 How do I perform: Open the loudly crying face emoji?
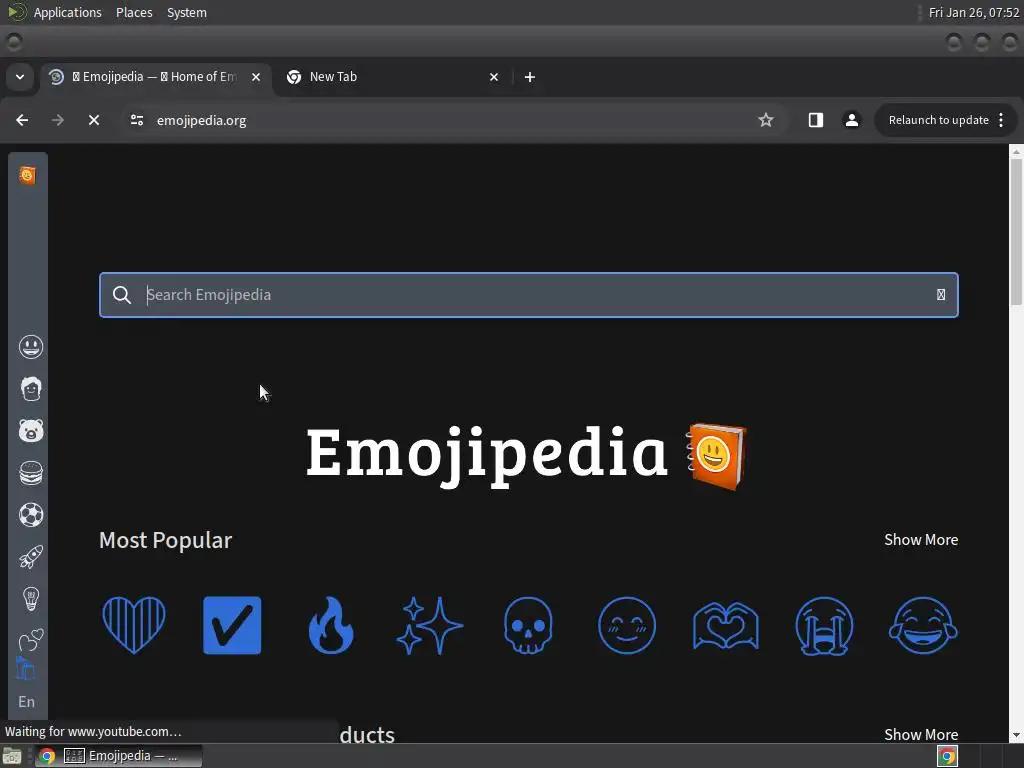[x=824, y=626]
